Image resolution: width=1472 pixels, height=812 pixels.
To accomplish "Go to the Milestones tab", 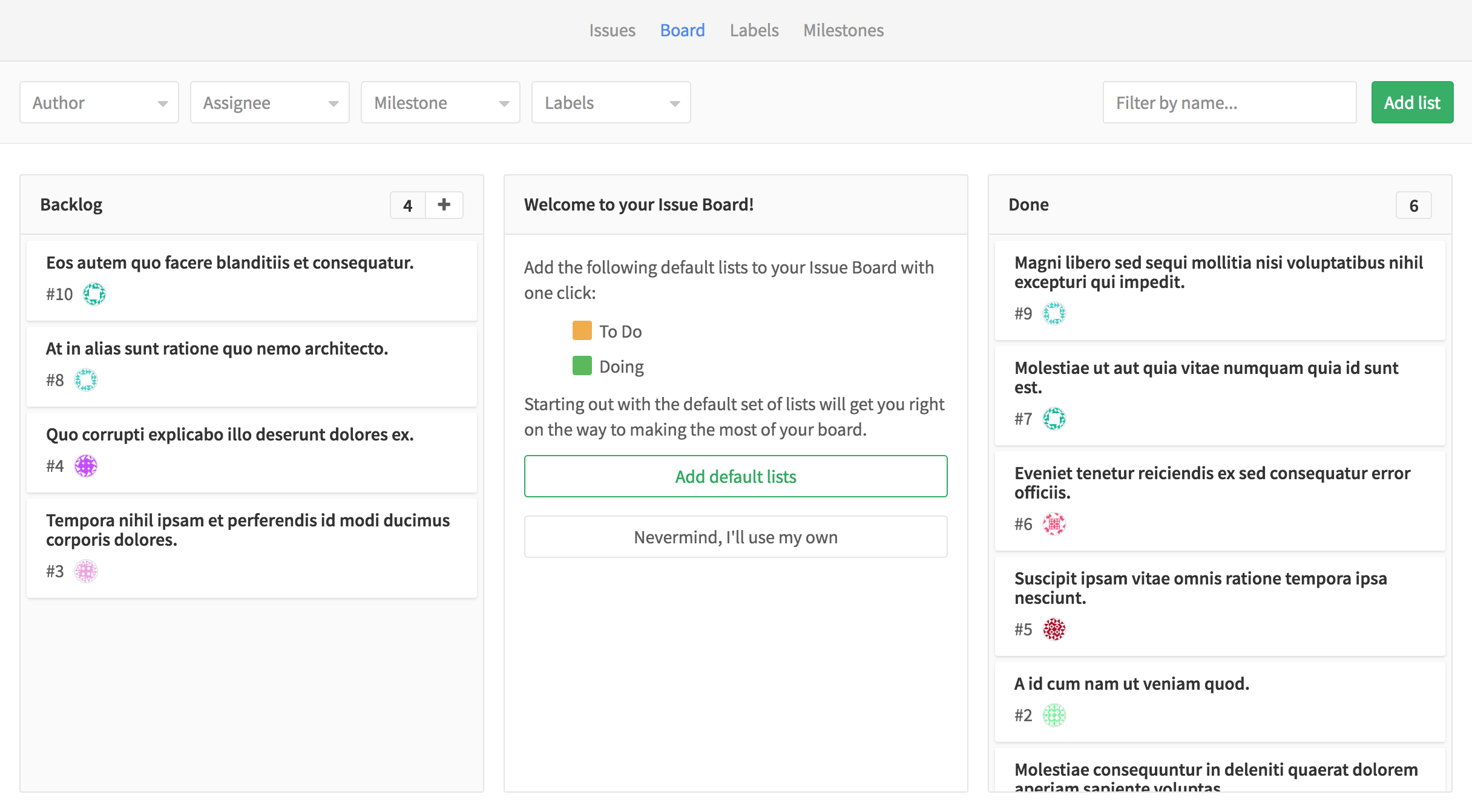I will (843, 30).
